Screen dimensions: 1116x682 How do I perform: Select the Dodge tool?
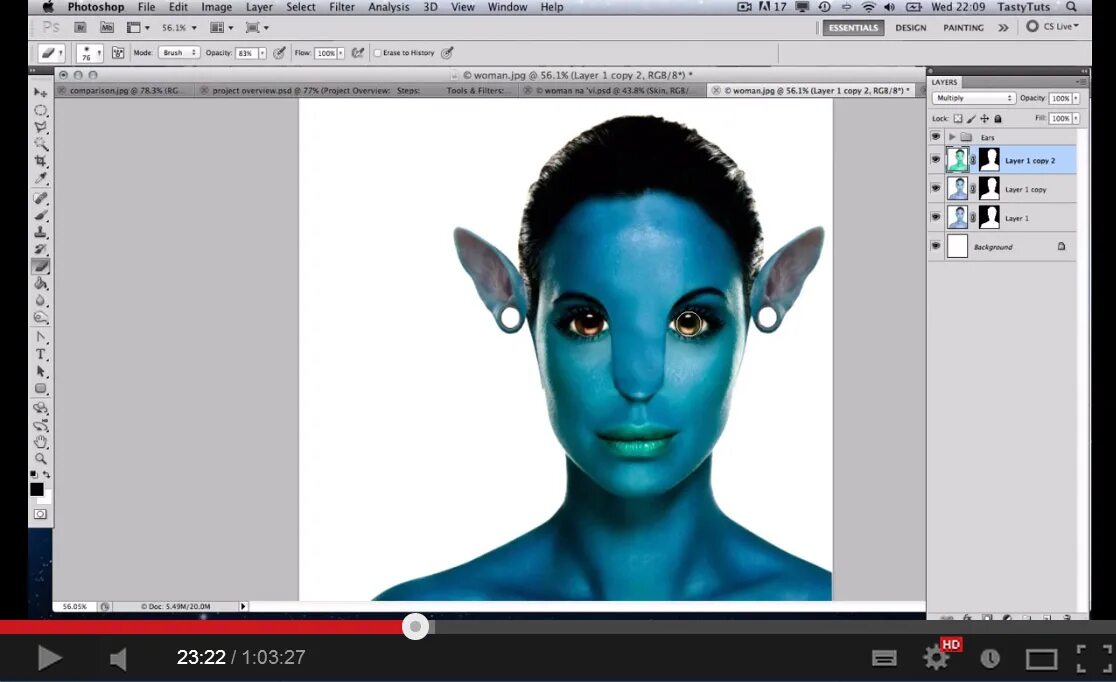[x=41, y=318]
